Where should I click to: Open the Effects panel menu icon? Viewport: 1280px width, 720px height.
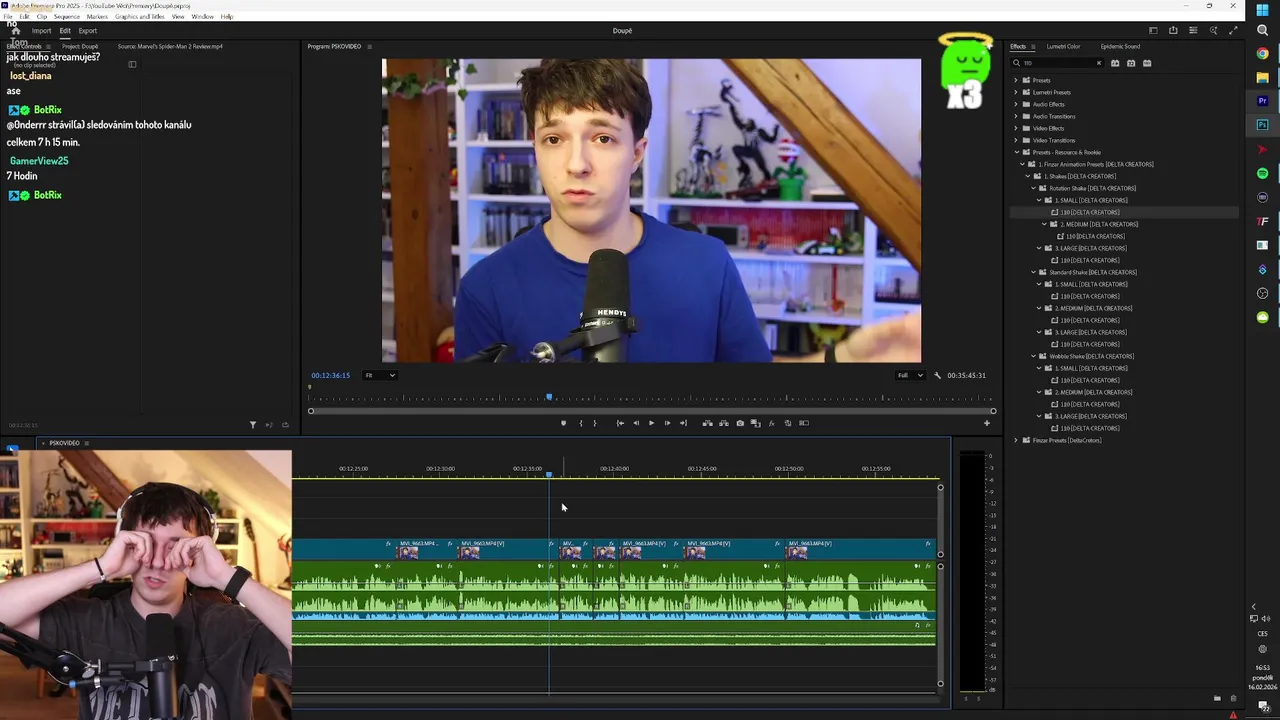pos(1033,46)
